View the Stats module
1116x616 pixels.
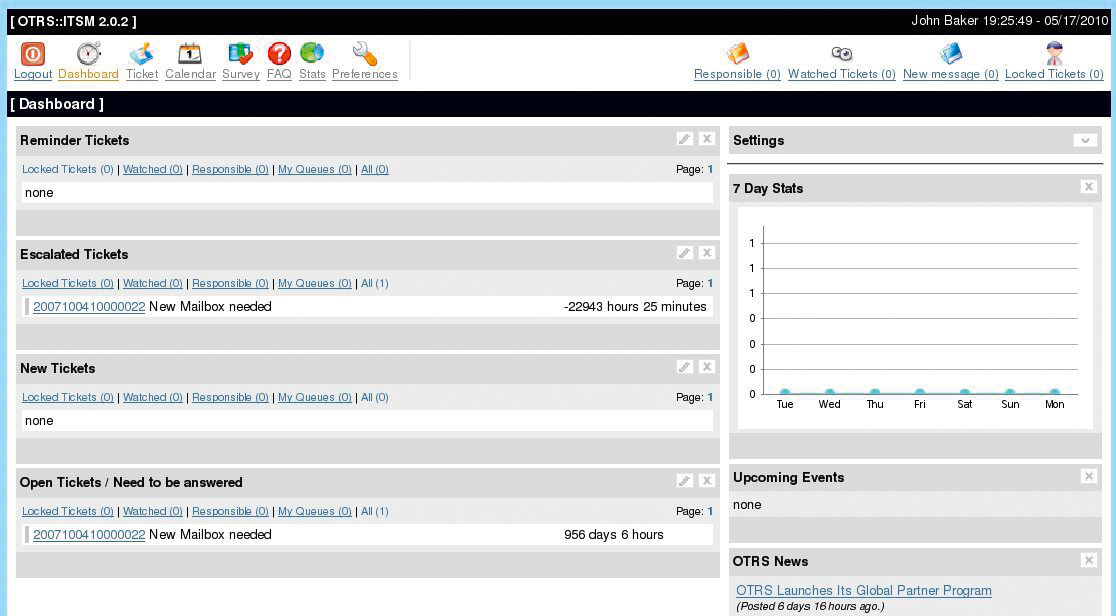click(x=311, y=54)
